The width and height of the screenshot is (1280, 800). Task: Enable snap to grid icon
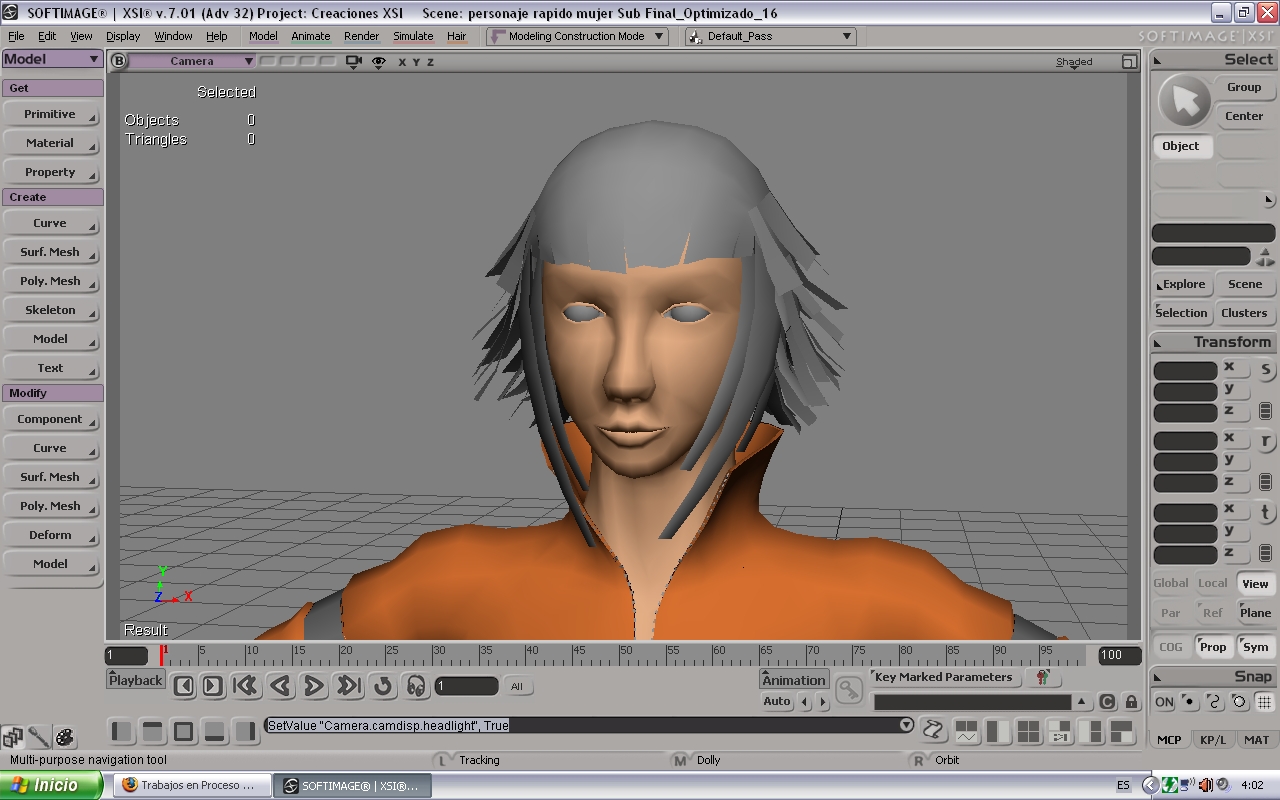(1265, 702)
